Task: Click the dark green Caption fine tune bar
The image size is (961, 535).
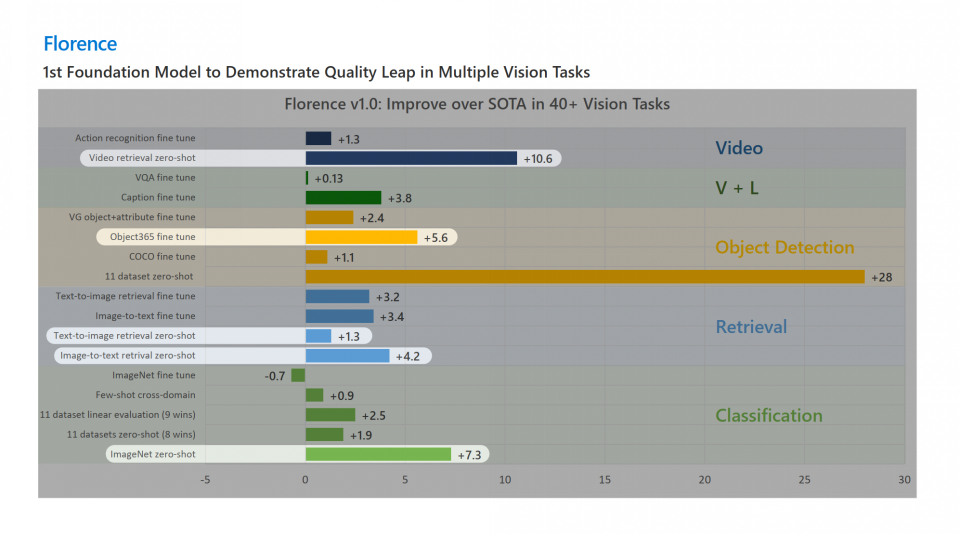Action: 343,198
